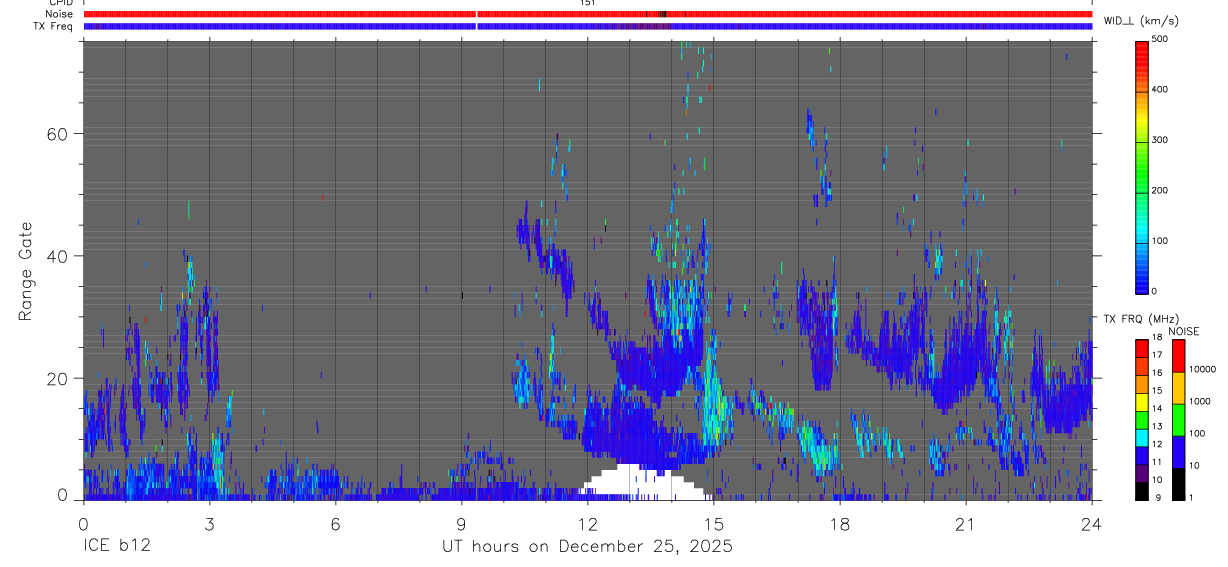Click the blue TX Freq indicator strip
The image size is (1228, 567).
point(587,26)
